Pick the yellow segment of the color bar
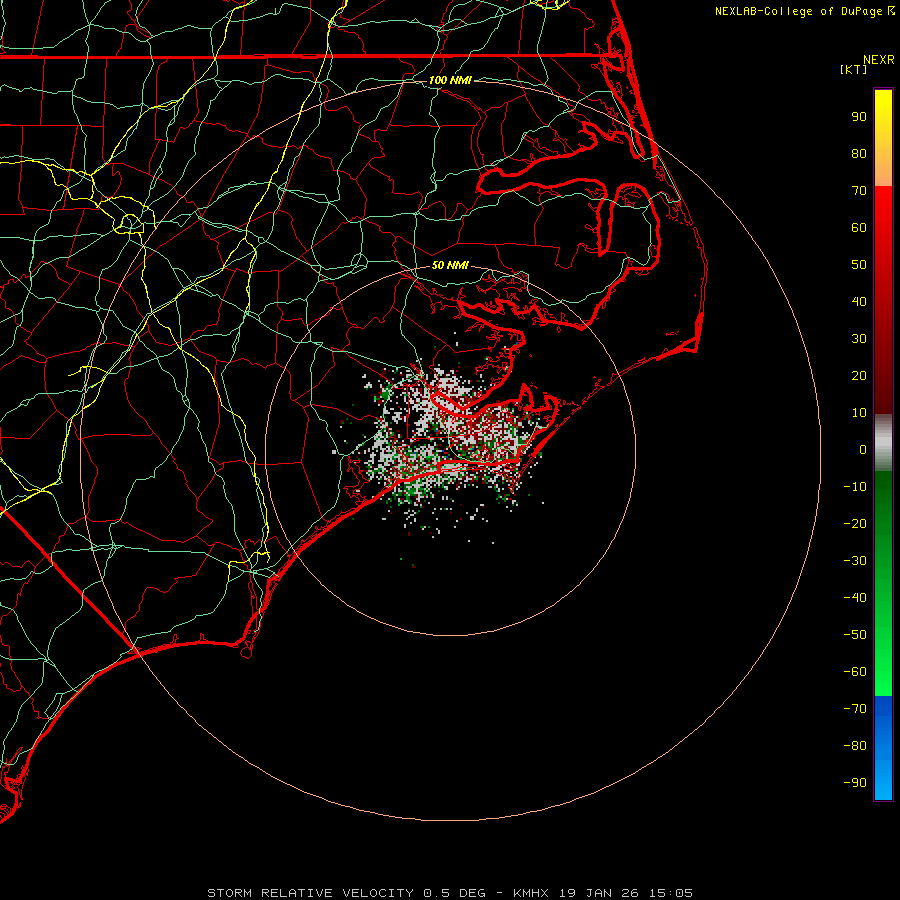 883,138
